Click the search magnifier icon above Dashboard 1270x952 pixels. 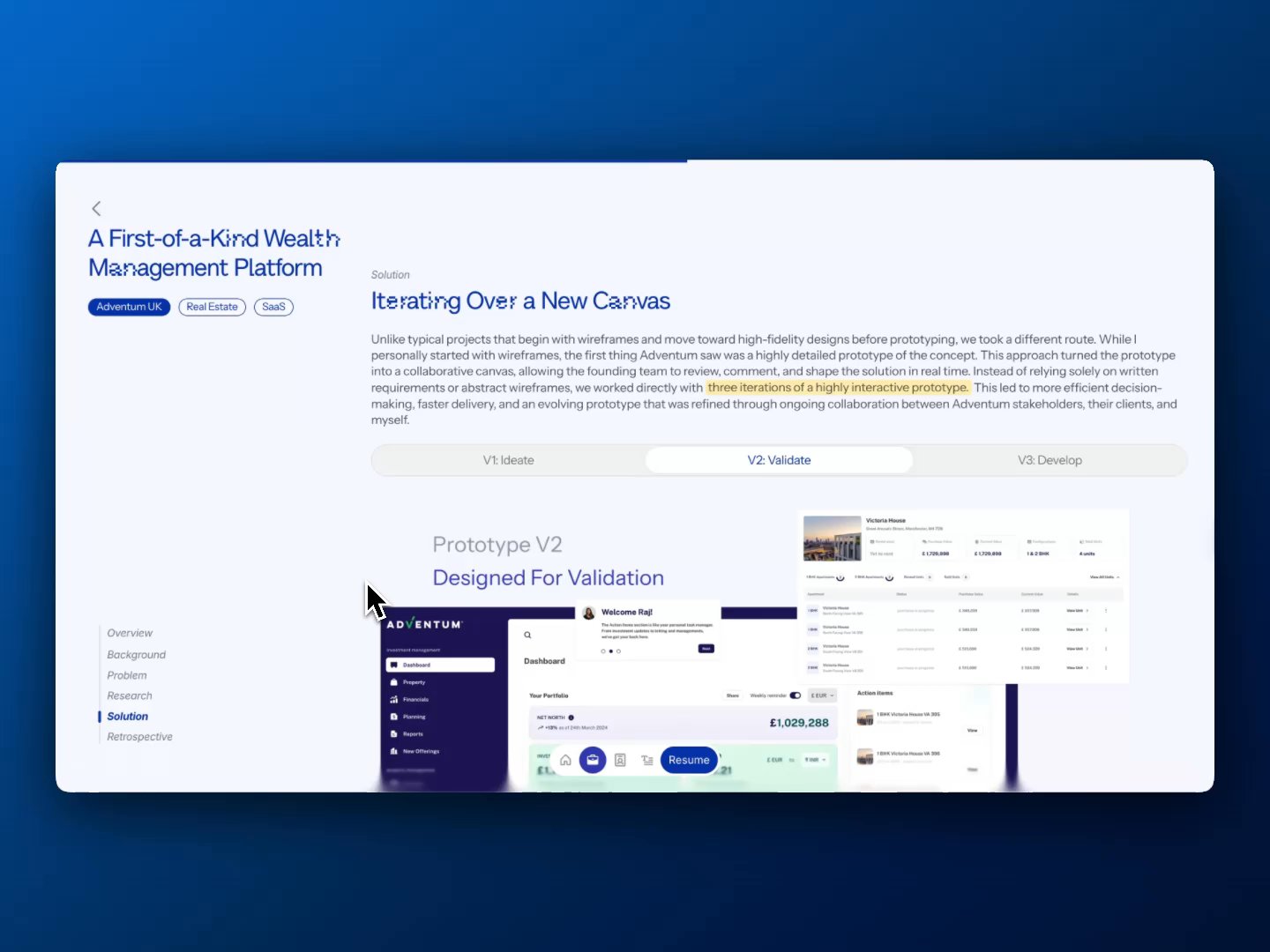tap(527, 635)
